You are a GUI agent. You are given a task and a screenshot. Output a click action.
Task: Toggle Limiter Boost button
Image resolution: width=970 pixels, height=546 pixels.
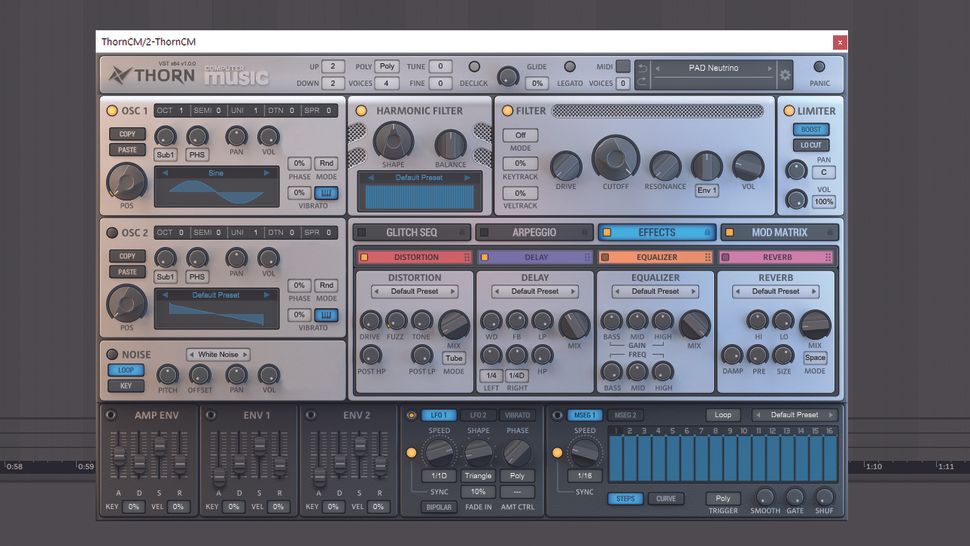[811, 130]
